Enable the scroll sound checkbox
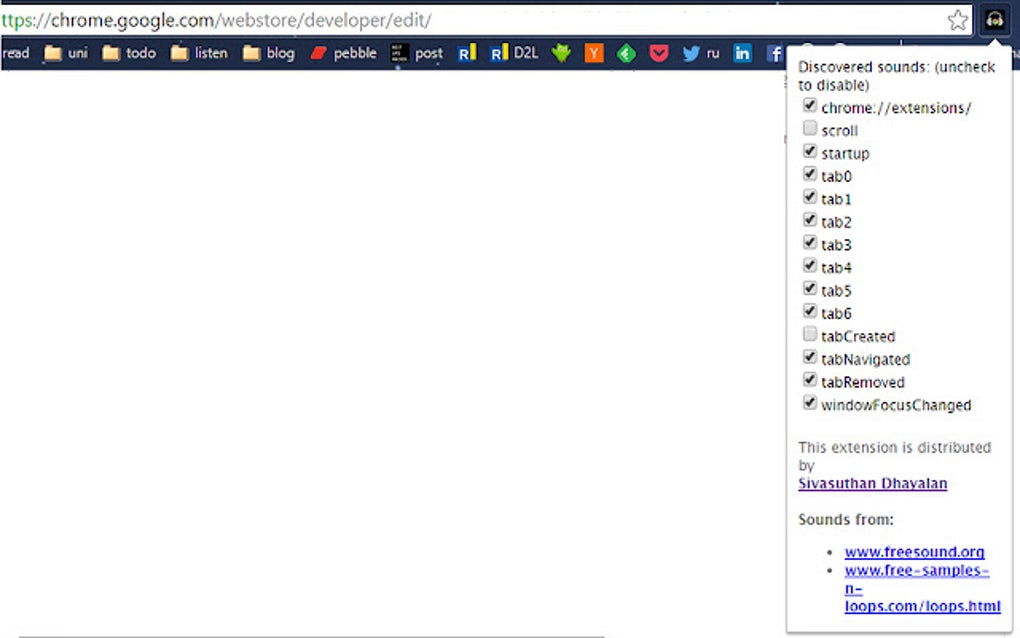 coord(809,127)
